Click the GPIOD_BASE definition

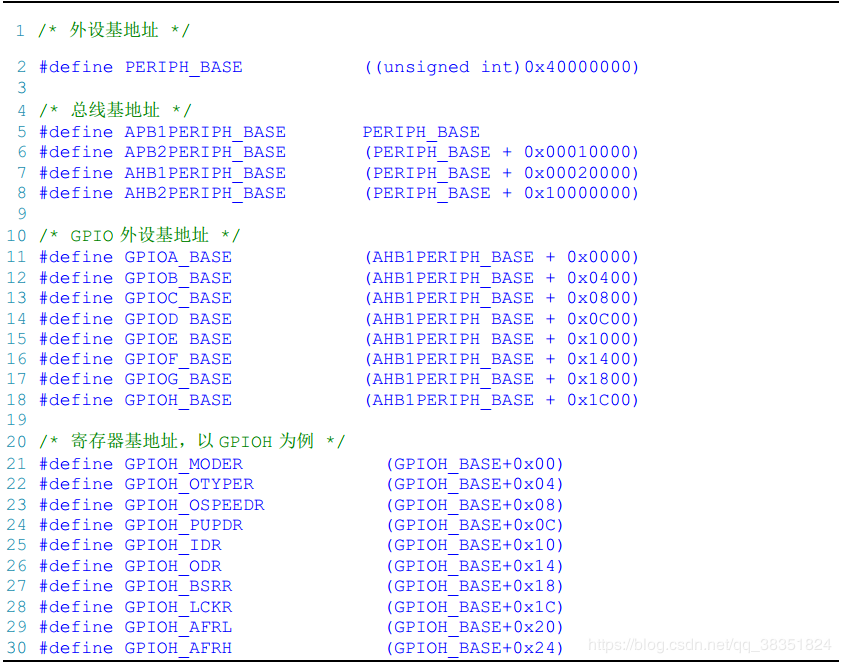coord(177,318)
